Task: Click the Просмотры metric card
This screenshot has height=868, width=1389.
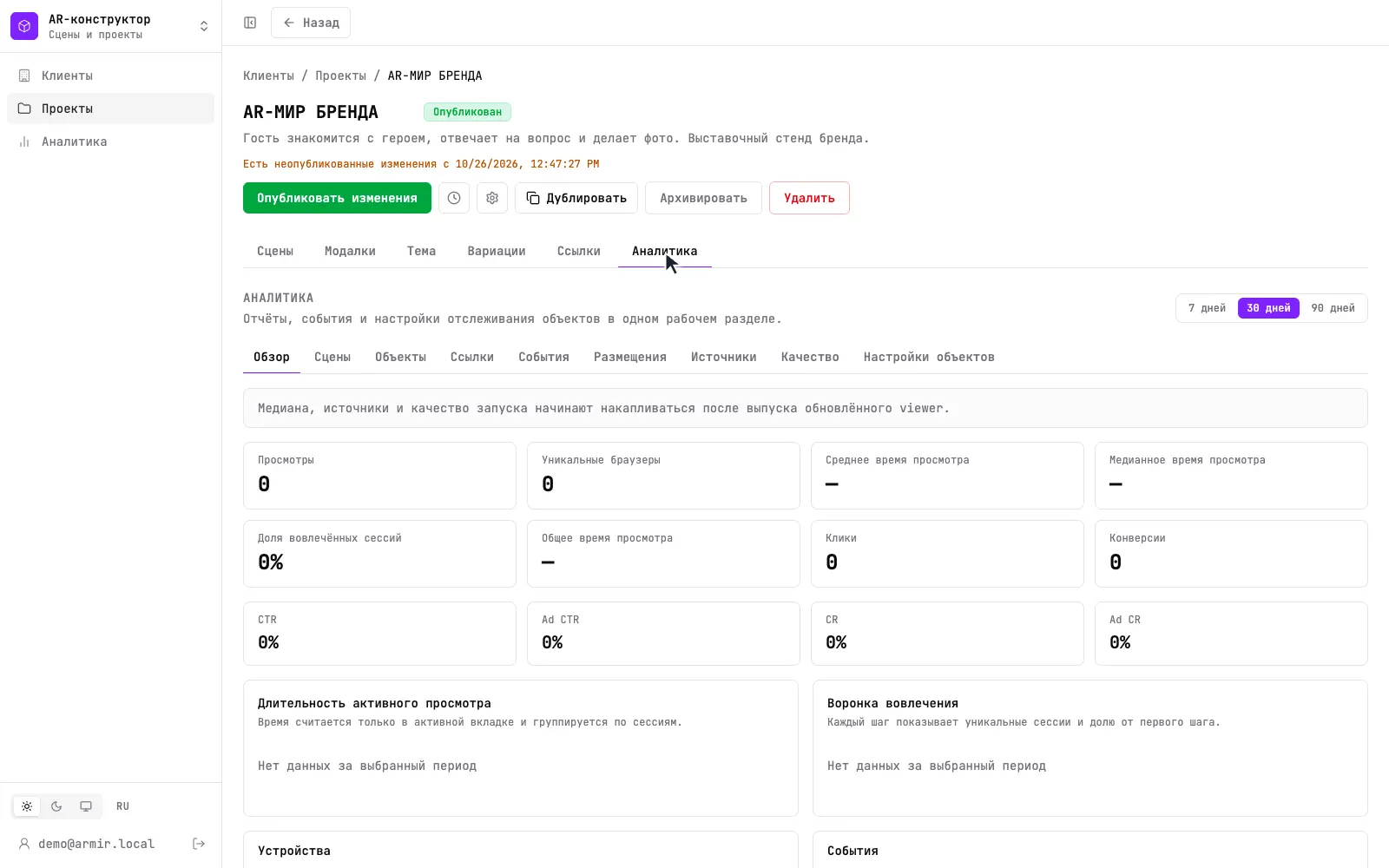Action: pos(379,476)
